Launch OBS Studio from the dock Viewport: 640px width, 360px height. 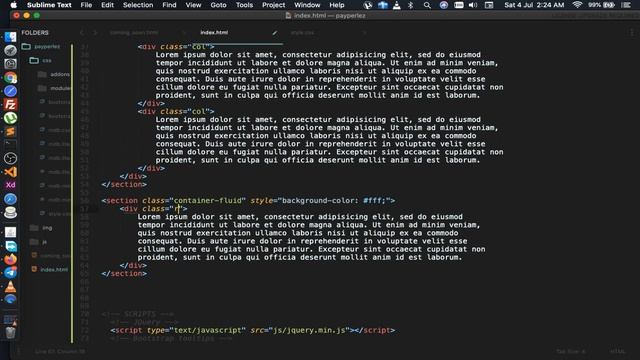point(11,158)
